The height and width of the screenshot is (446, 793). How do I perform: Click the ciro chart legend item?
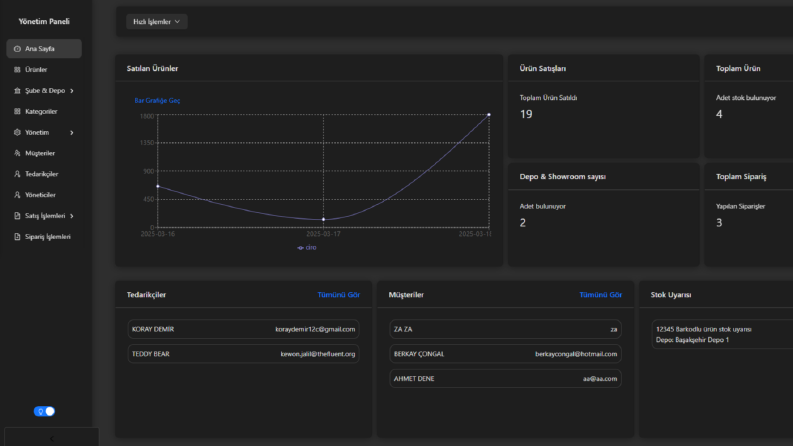point(307,248)
